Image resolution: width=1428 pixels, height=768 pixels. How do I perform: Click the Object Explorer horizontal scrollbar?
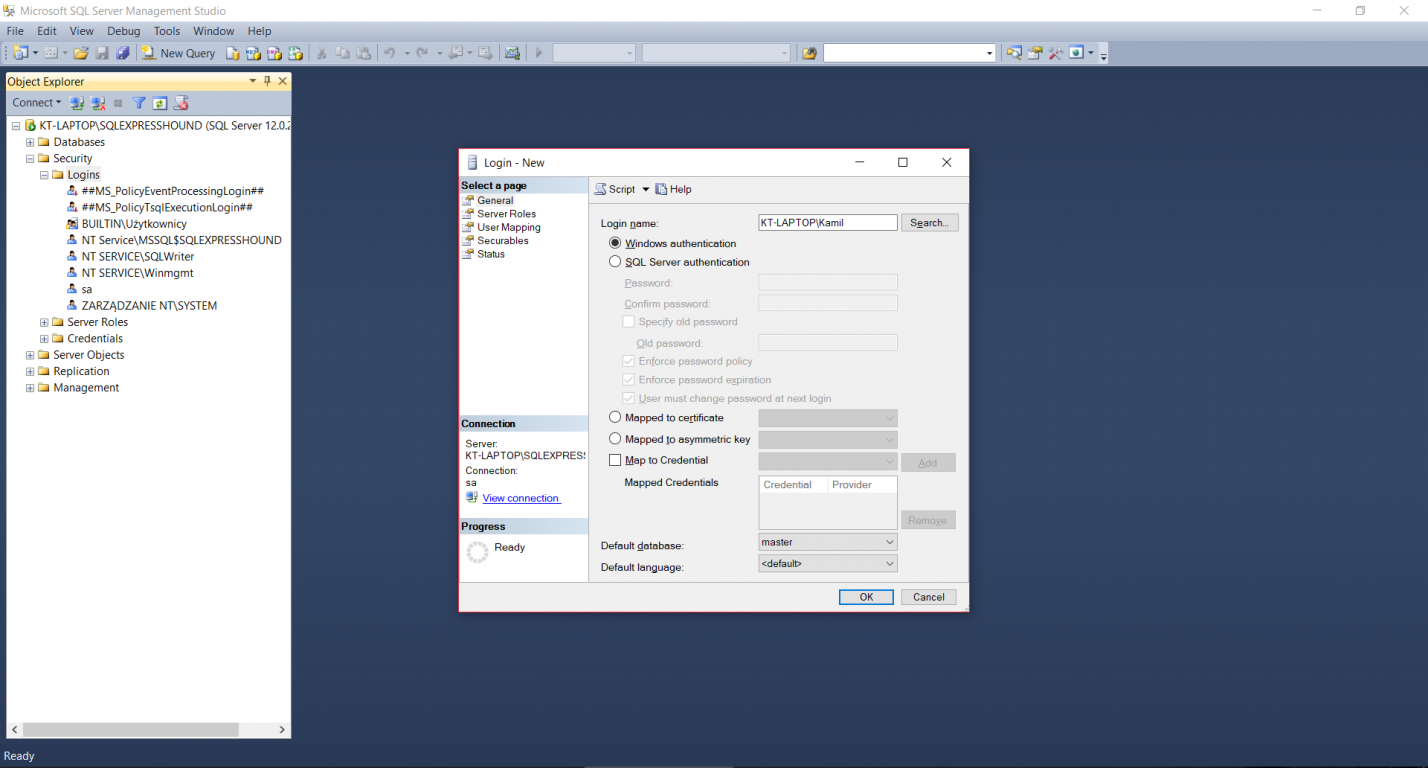click(129, 730)
